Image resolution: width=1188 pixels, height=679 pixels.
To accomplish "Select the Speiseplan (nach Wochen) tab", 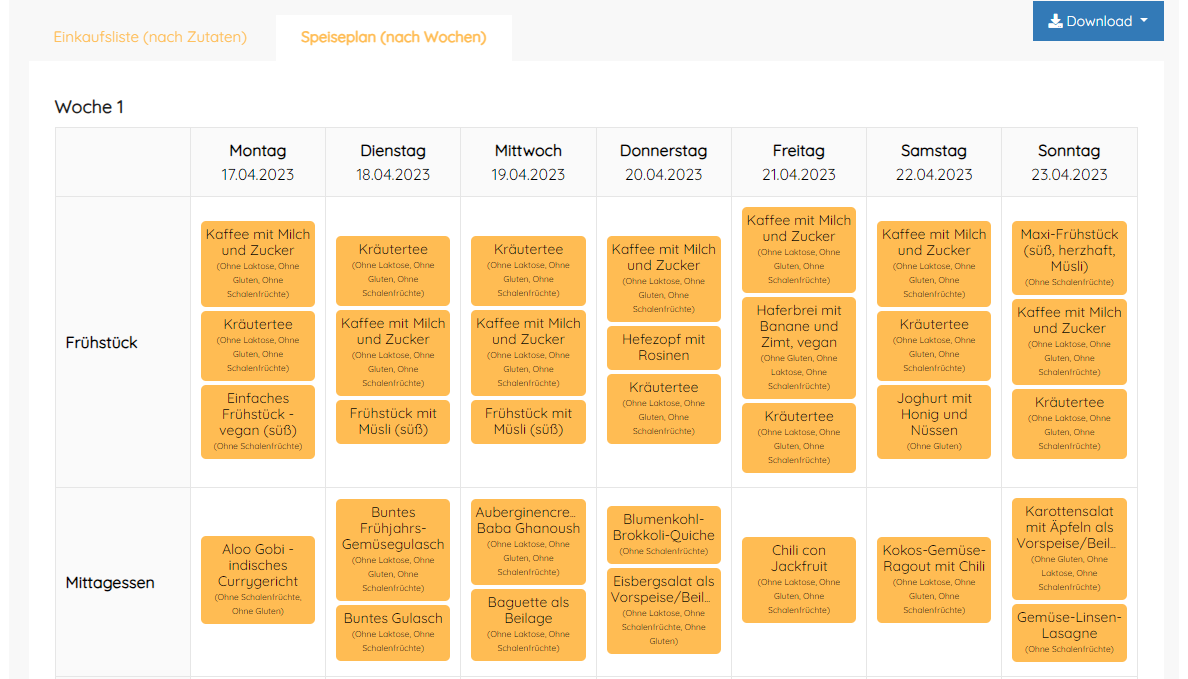I will tap(393, 37).
